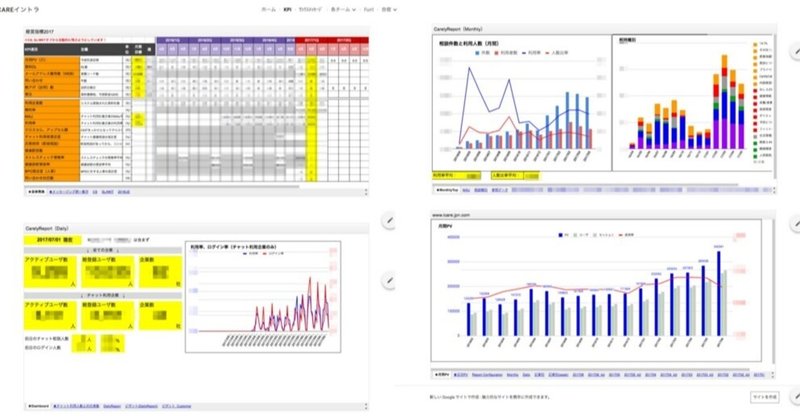Click the www.icare.jpn.com panel title

coord(451,215)
